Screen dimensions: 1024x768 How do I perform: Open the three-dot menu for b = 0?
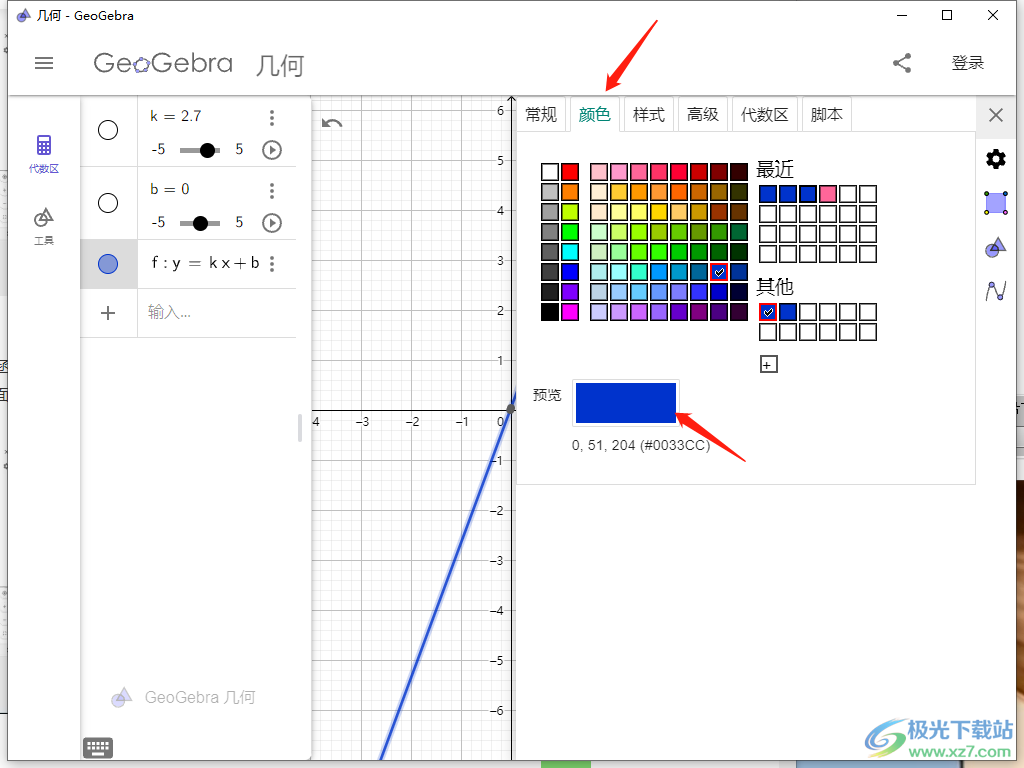pyautogui.click(x=272, y=191)
